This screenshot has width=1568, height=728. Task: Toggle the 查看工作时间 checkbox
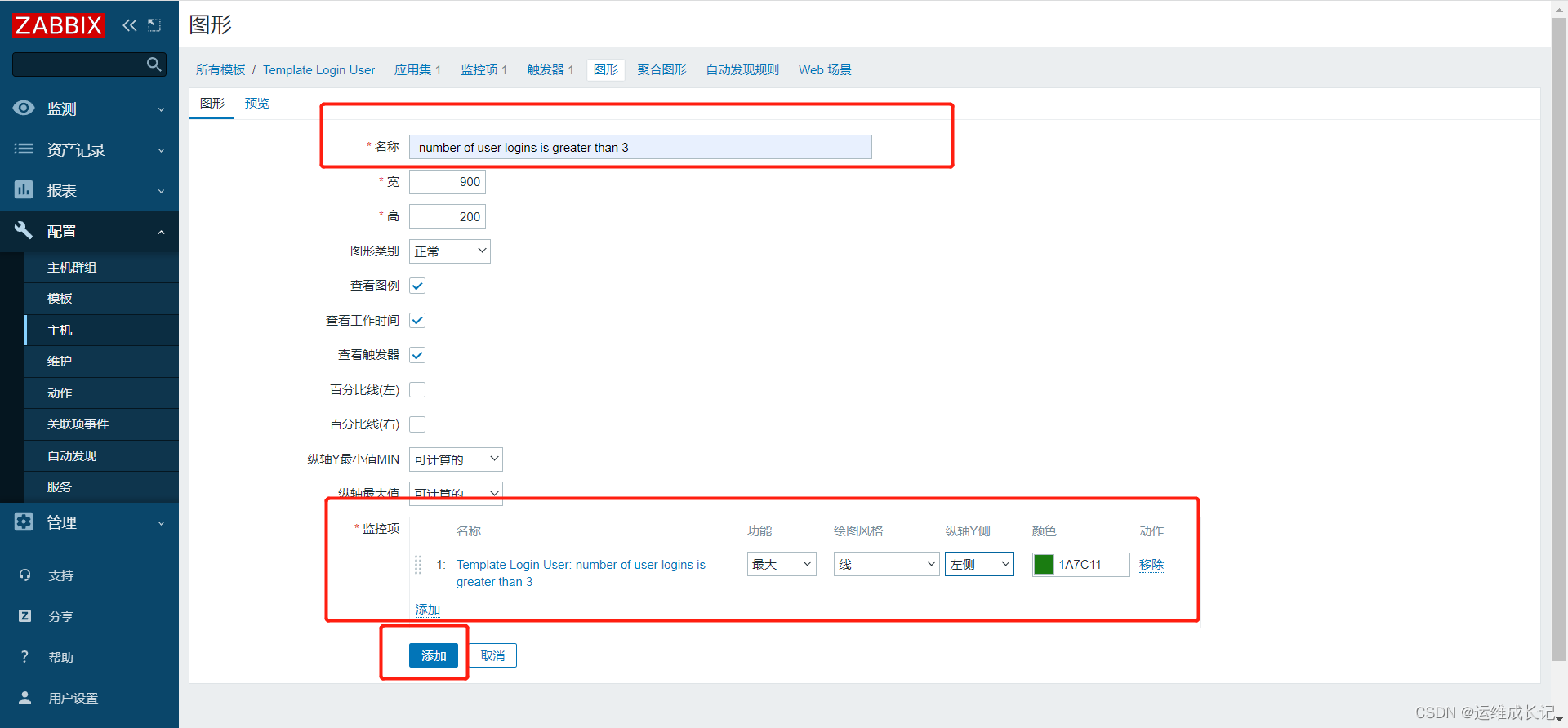click(x=417, y=320)
